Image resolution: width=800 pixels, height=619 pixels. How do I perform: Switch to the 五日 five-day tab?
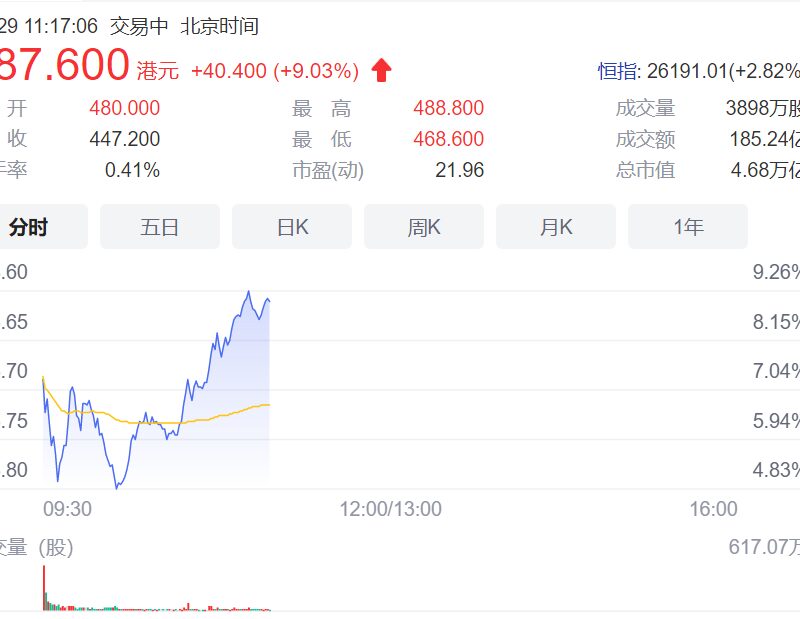point(160,227)
